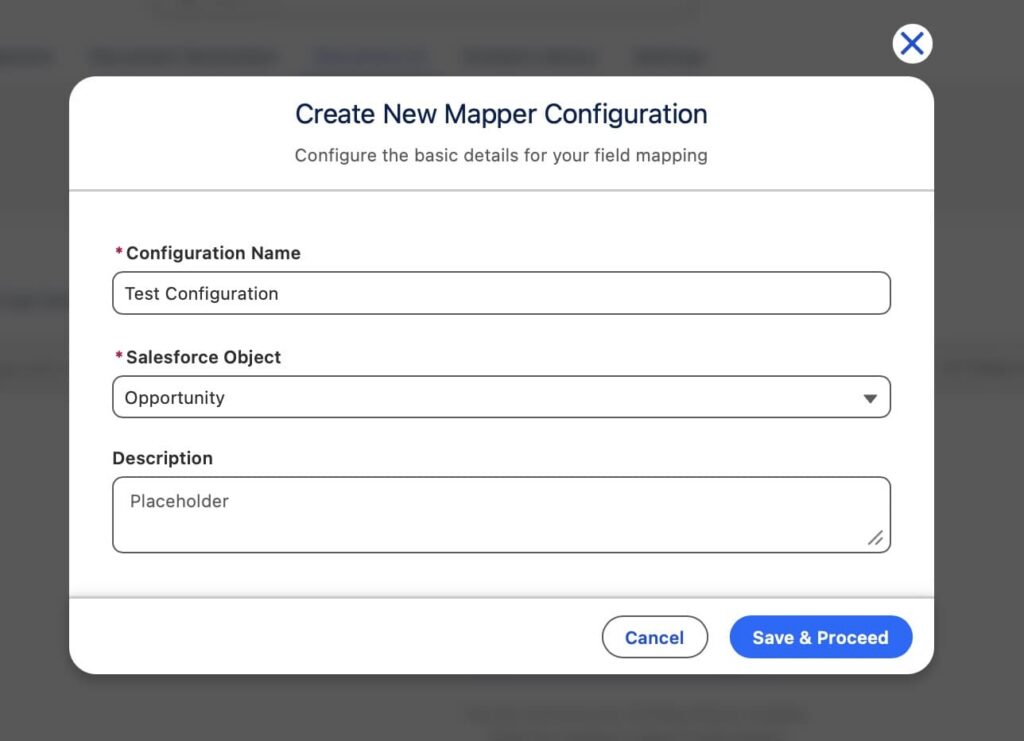Close the Create New Mapper Configuration dialog
The height and width of the screenshot is (741, 1024).
[x=912, y=44]
